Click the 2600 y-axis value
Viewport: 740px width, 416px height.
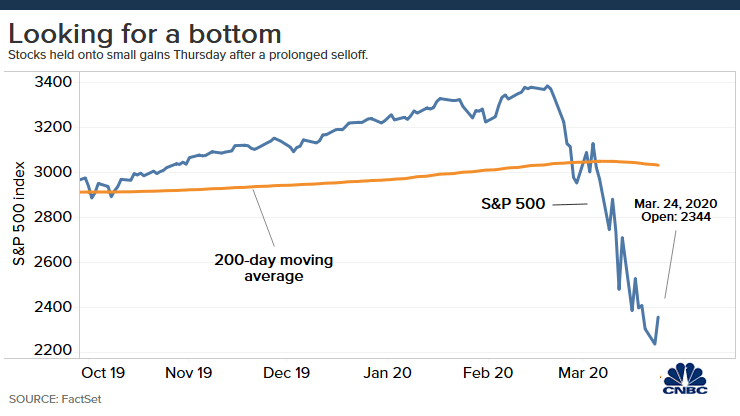pos(53,262)
